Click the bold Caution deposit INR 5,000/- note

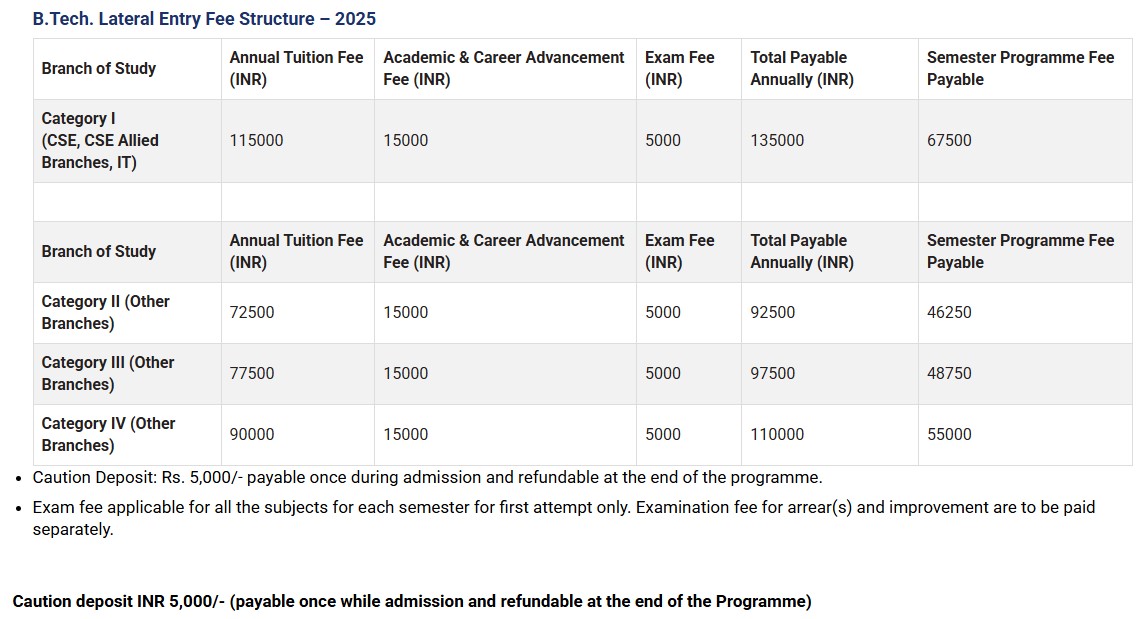tap(412, 601)
